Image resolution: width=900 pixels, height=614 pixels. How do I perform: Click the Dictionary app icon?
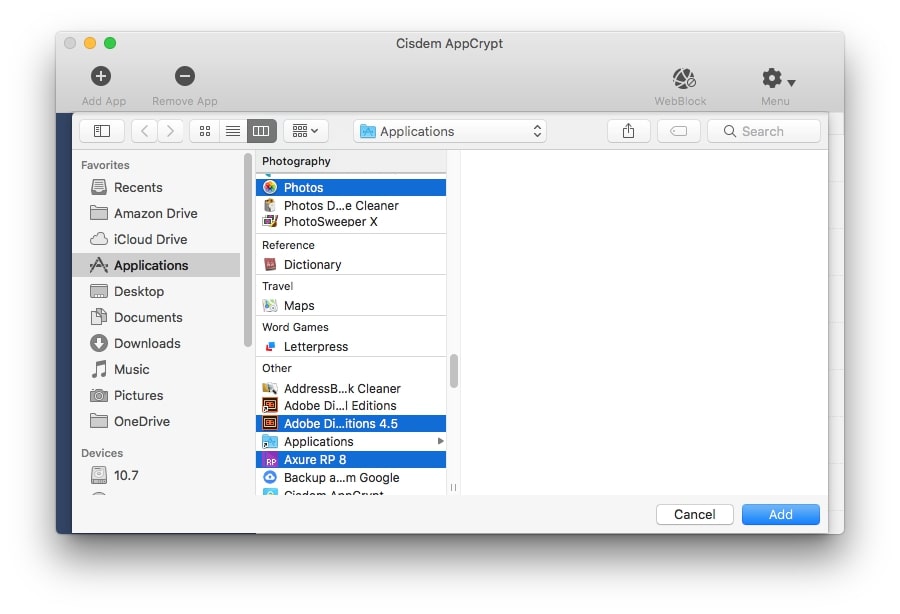(270, 265)
